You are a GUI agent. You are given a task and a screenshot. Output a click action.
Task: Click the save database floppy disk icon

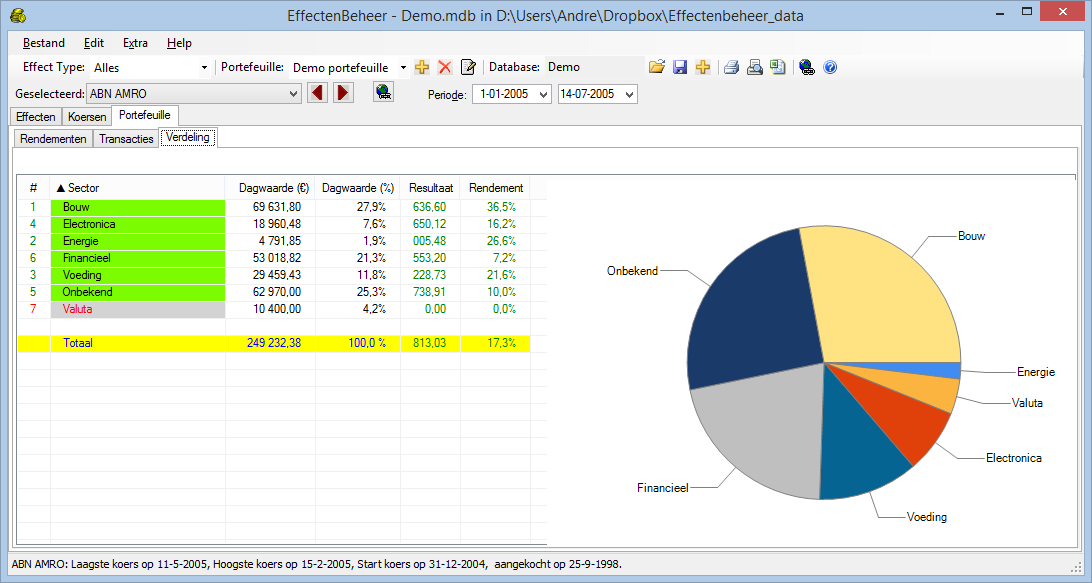click(x=680, y=67)
